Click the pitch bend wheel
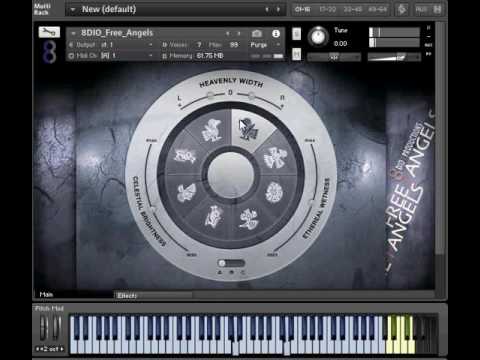Image resolution: width=480 pixels, height=360 pixels. point(43,327)
